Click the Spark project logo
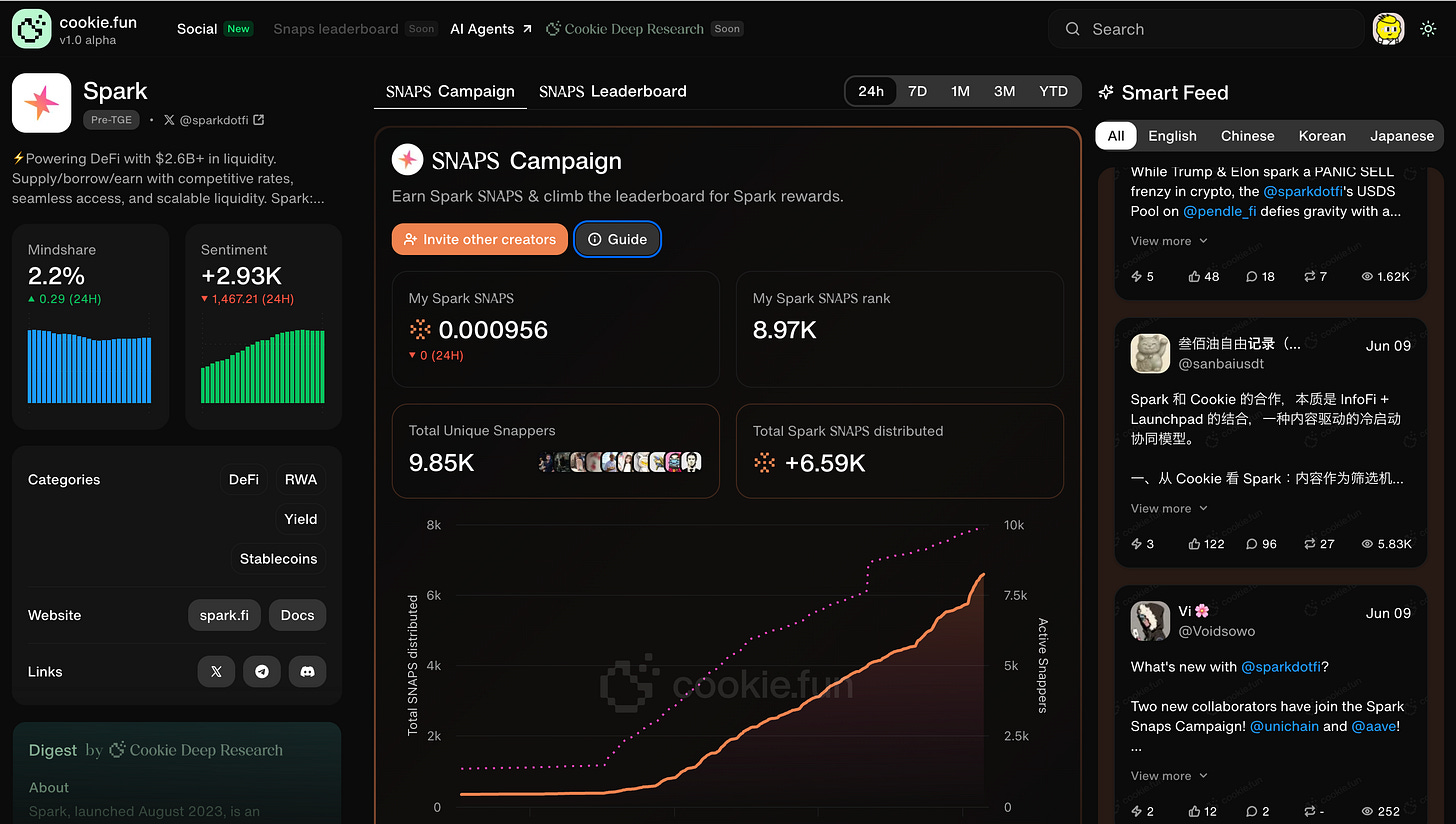The width and height of the screenshot is (1456, 824). tap(41, 103)
